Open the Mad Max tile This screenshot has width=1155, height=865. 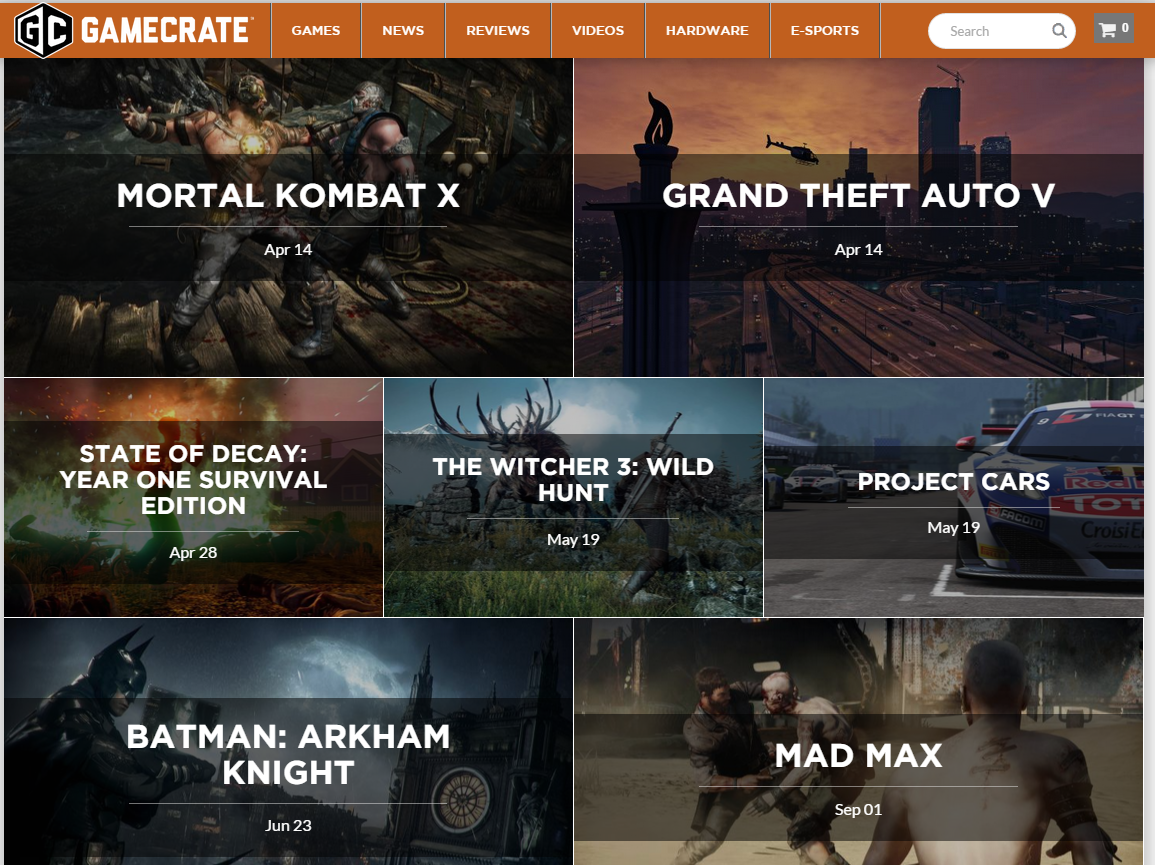(859, 742)
